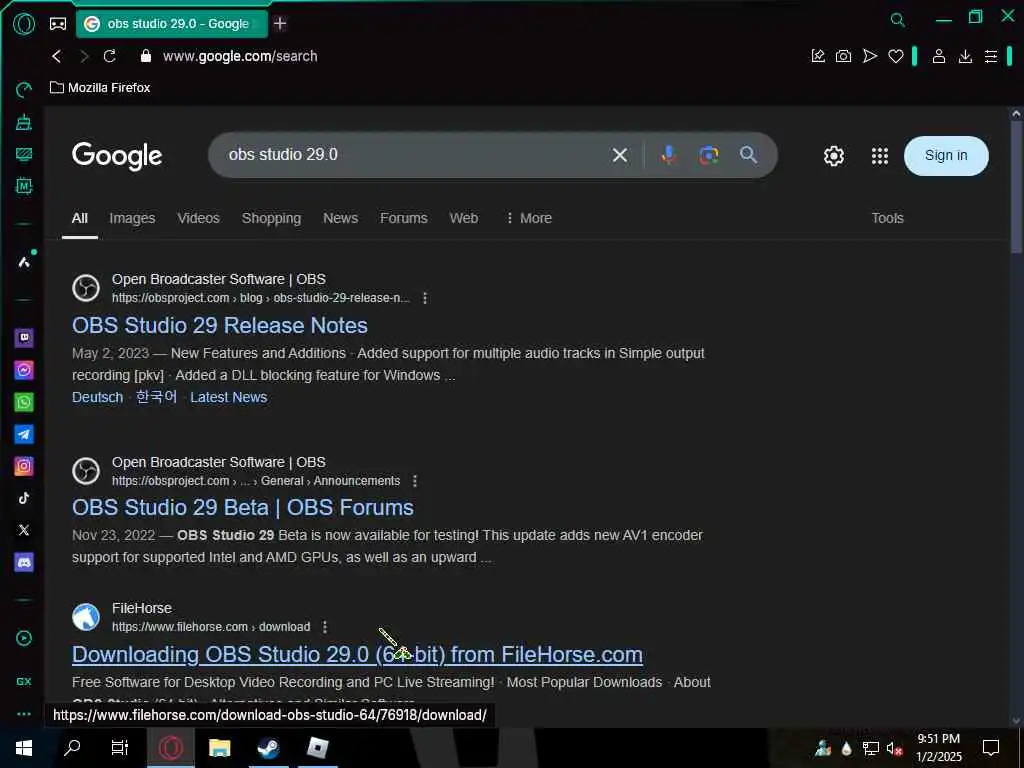Go back to the previous page

click(57, 56)
